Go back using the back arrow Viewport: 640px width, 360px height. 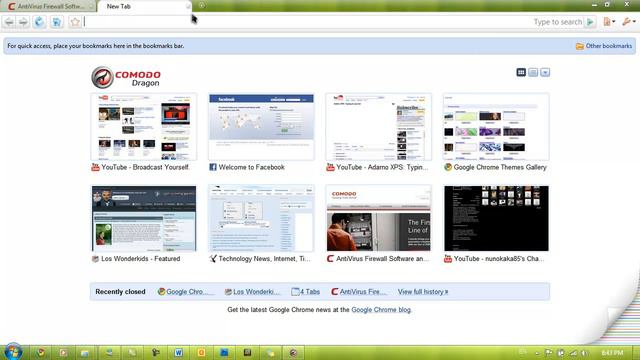tap(9, 22)
